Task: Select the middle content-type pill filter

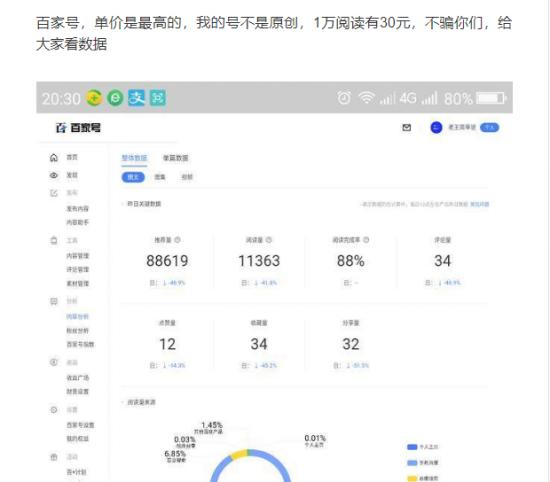Action: pyautogui.click(x=160, y=177)
